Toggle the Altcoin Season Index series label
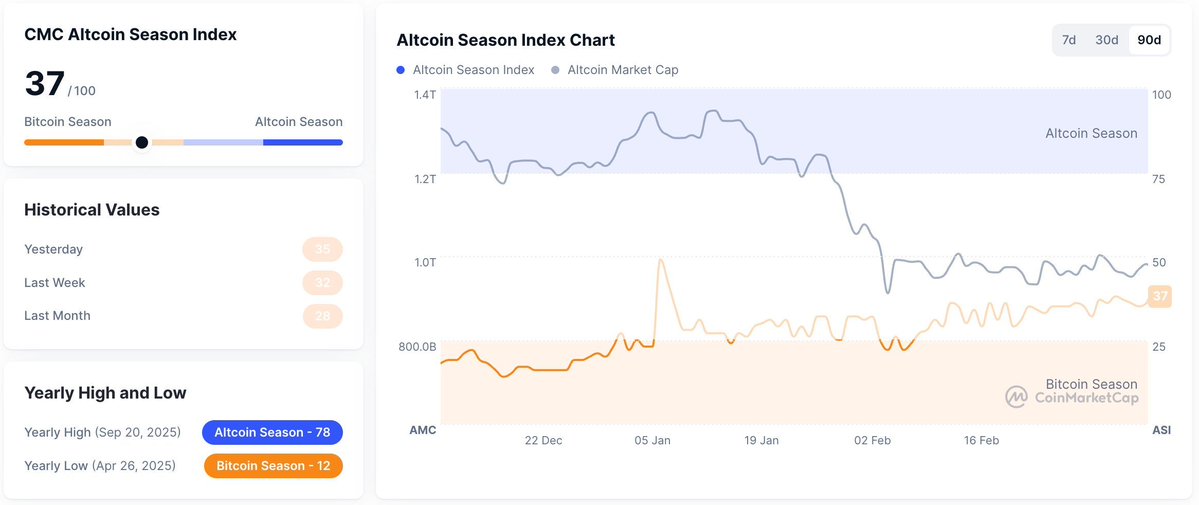Viewport: 1199px width, 505px height. [473, 70]
